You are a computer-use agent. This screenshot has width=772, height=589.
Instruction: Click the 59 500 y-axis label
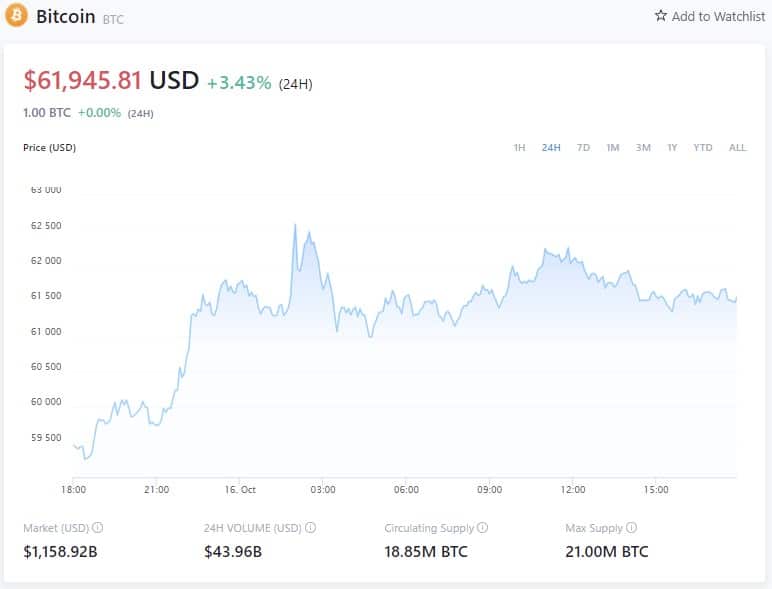pos(46,437)
